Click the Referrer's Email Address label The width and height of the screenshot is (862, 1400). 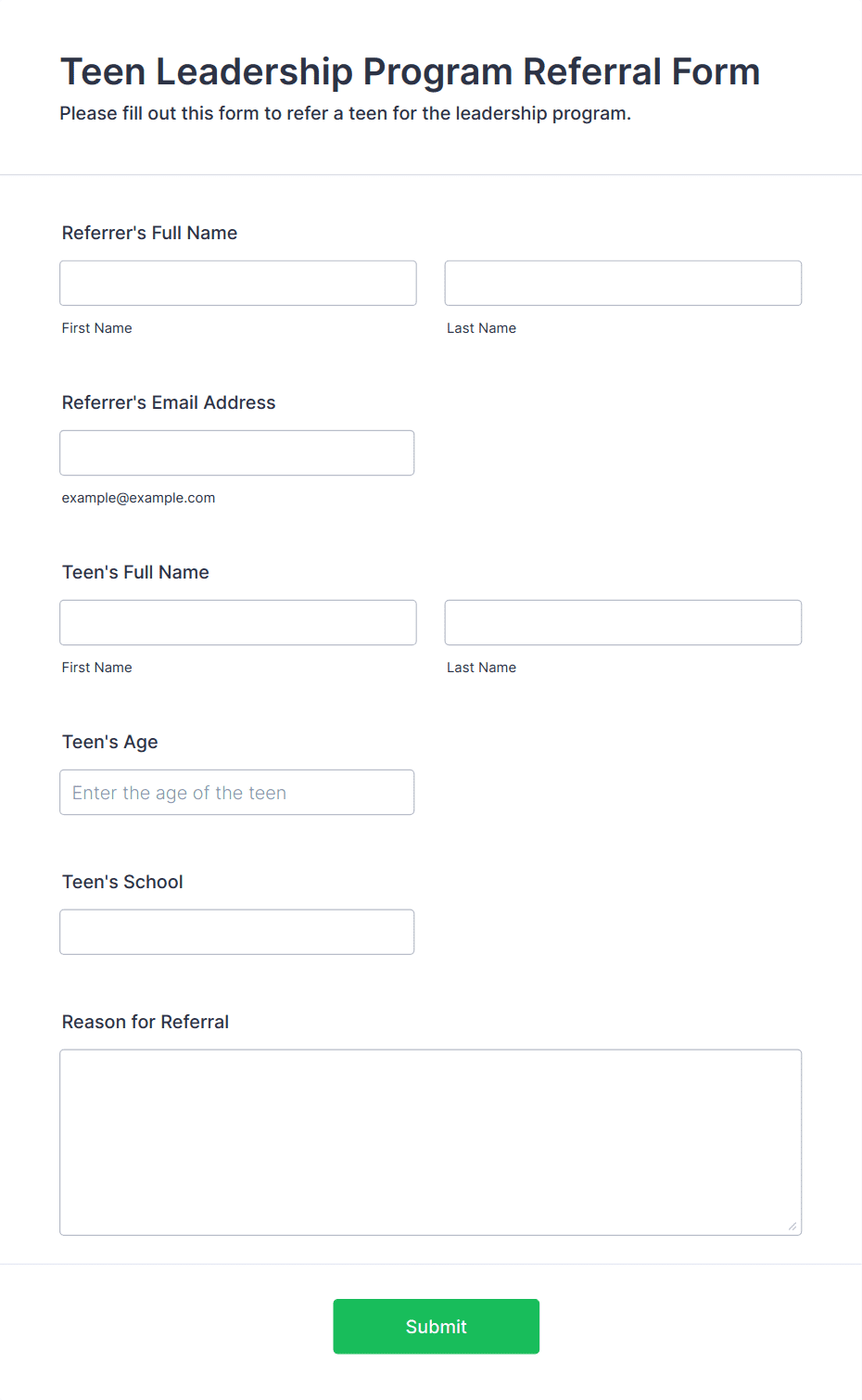[x=169, y=402]
